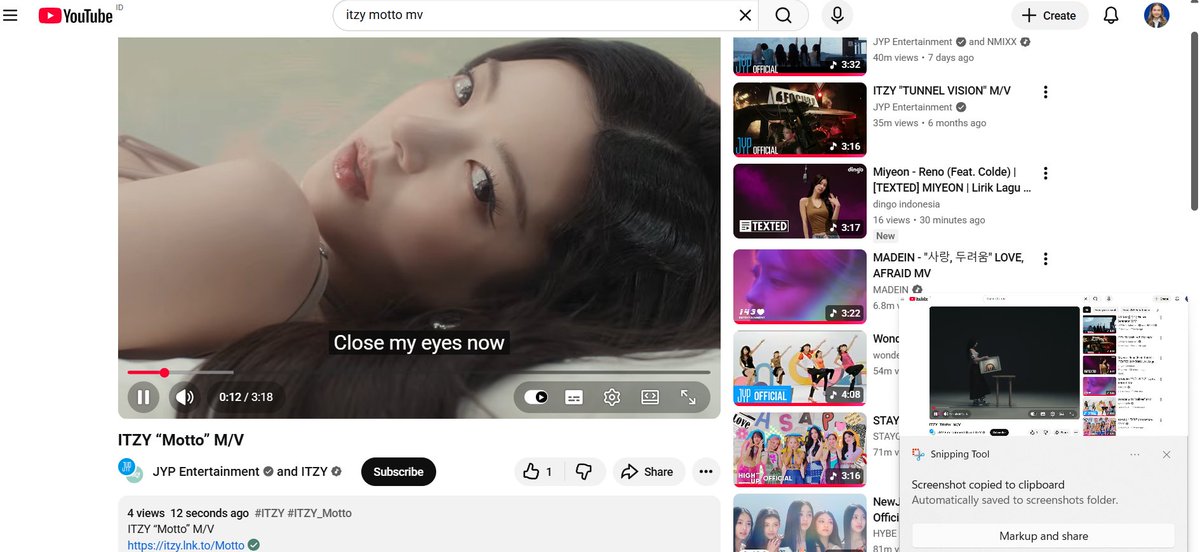1200x552 pixels.
Task: Open the notifications bell
Action: click(x=1111, y=15)
